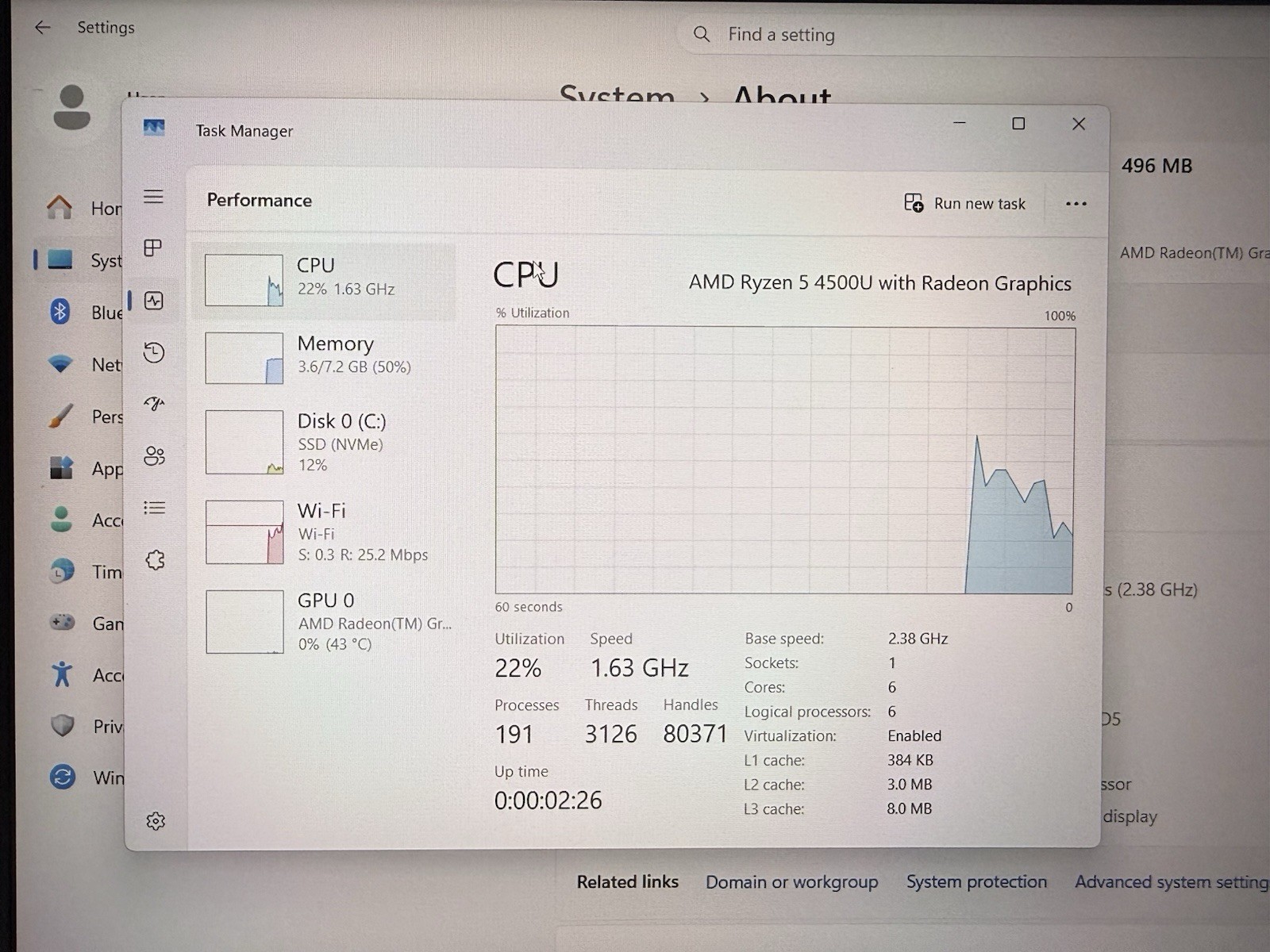This screenshot has width=1270, height=952.
Task: Click the Task Manager app icon in title bar
Action: pos(154,128)
